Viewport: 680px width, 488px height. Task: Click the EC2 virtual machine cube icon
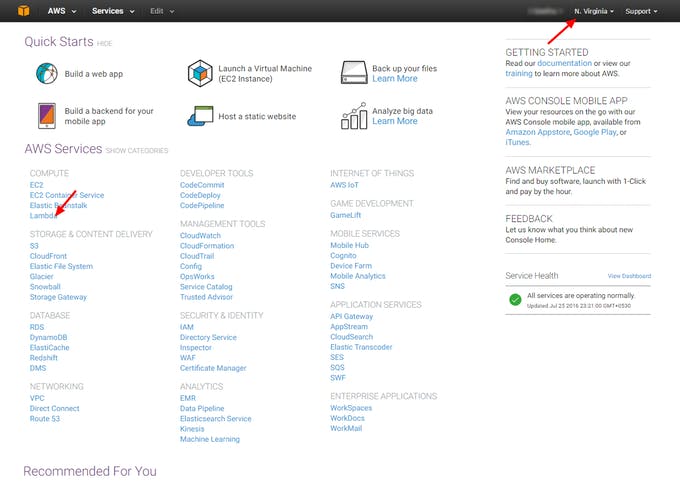pyautogui.click(x=200, y=73)
